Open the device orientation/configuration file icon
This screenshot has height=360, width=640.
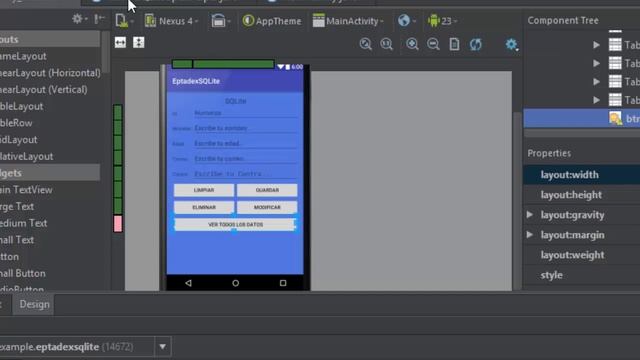[x=124, y=20]
